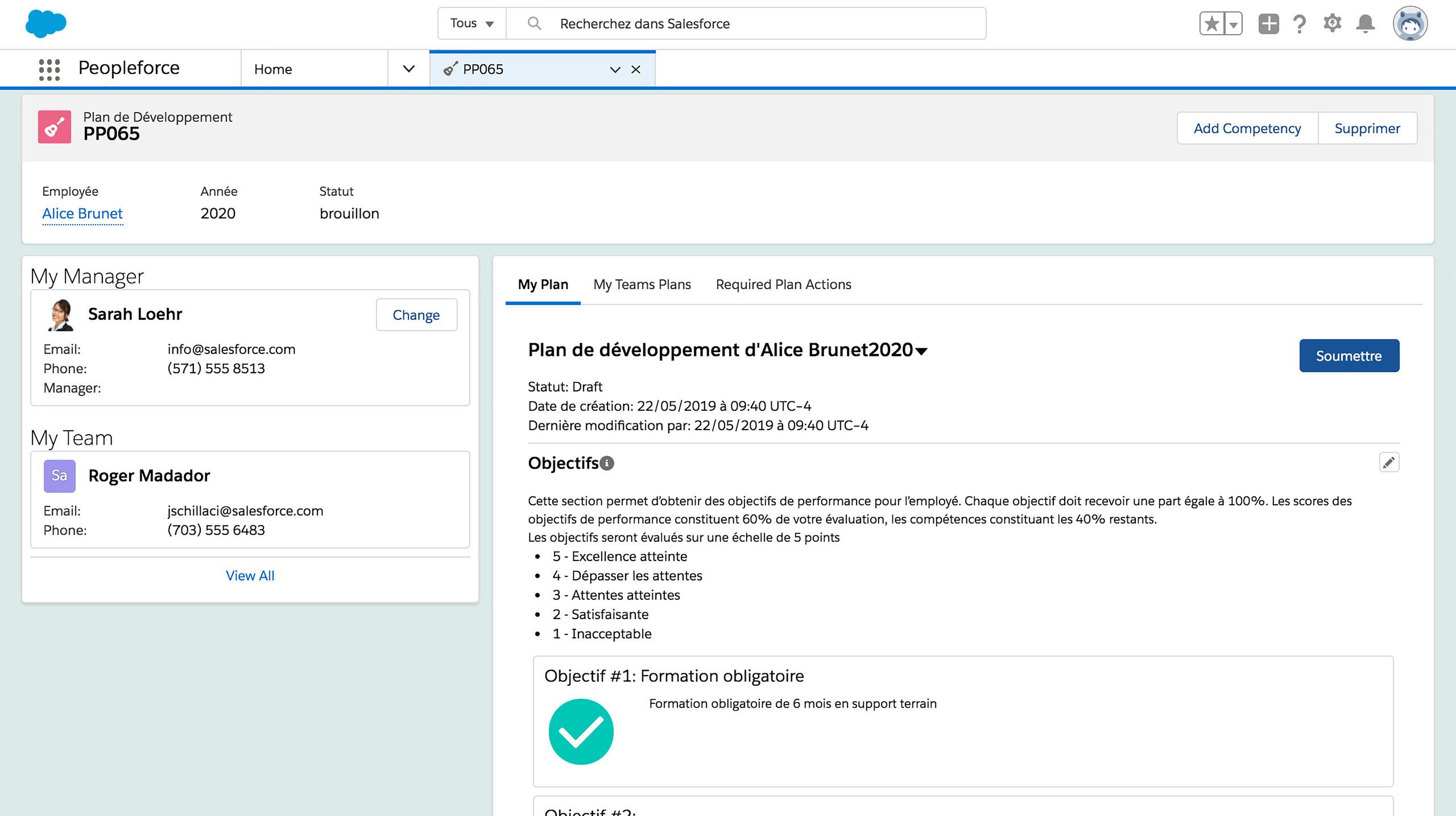Click the phone number (703) 555 6483
The image size is (1456, 816).
(216, 530)
